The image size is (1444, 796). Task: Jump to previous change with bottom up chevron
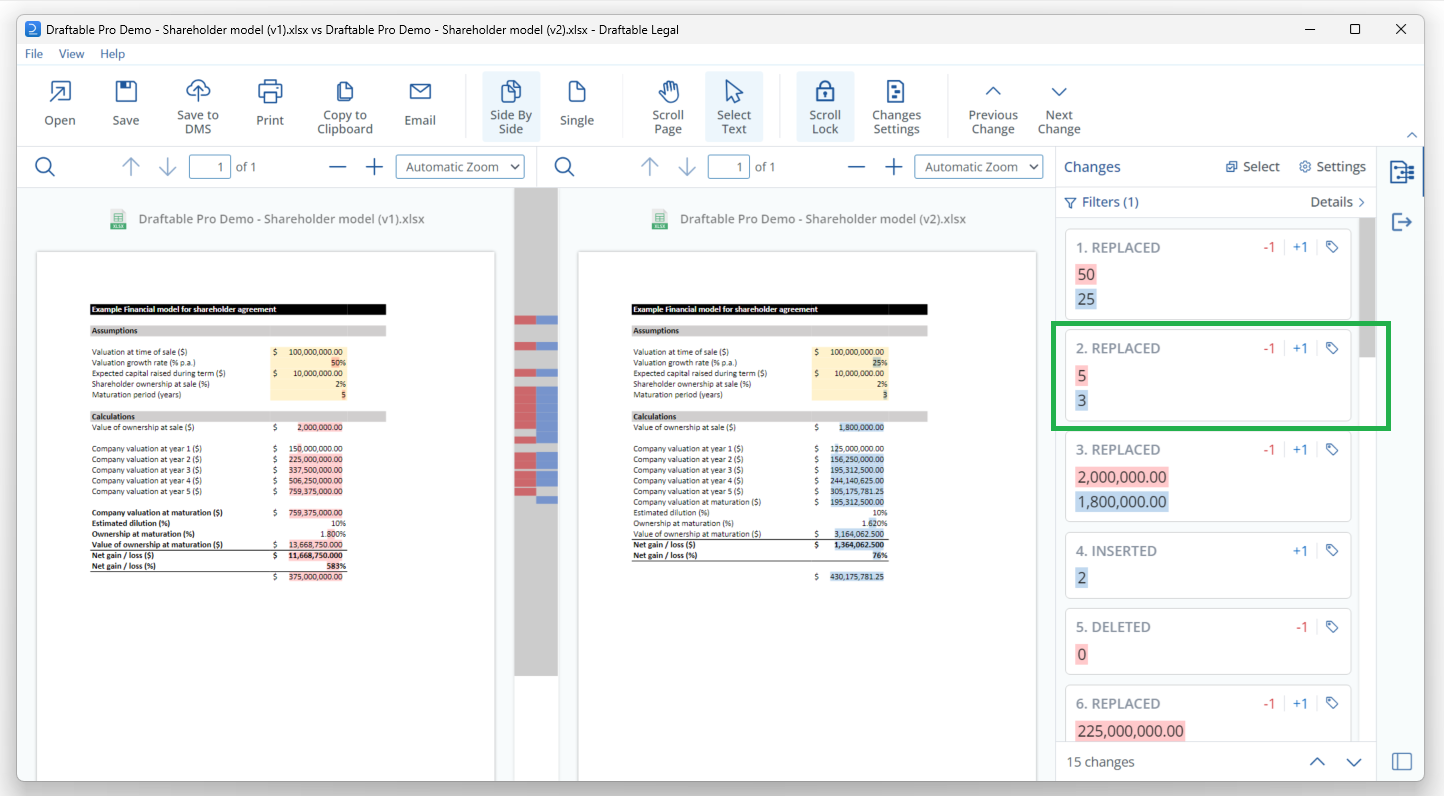(1317, 762)
